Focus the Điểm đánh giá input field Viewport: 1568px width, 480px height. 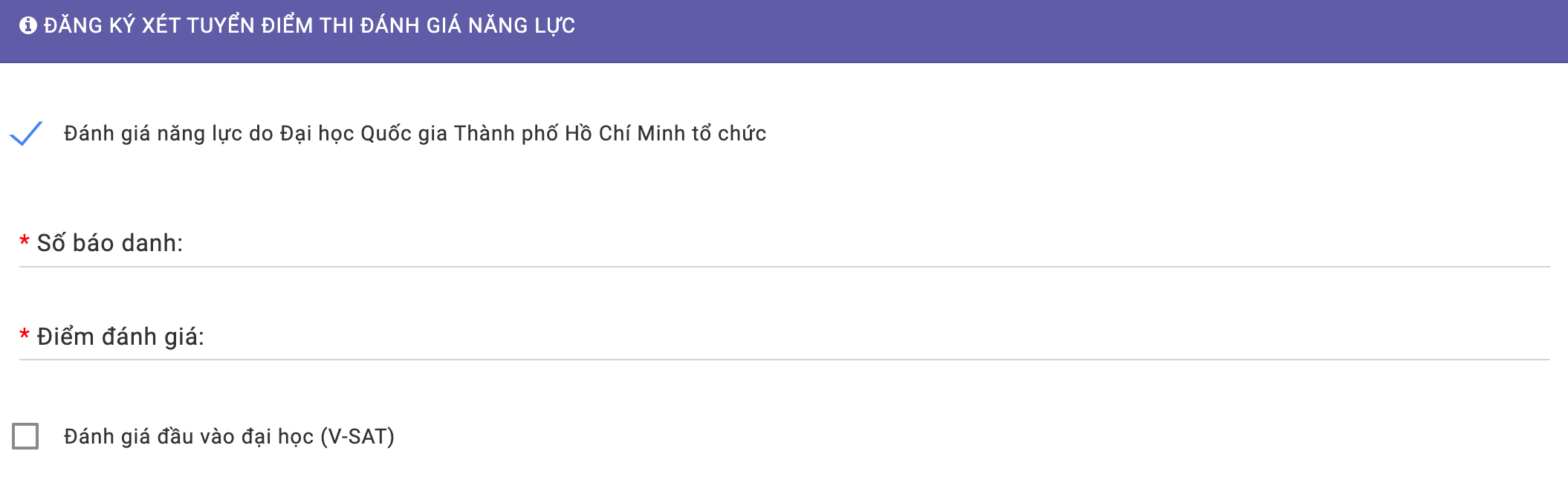817,337
